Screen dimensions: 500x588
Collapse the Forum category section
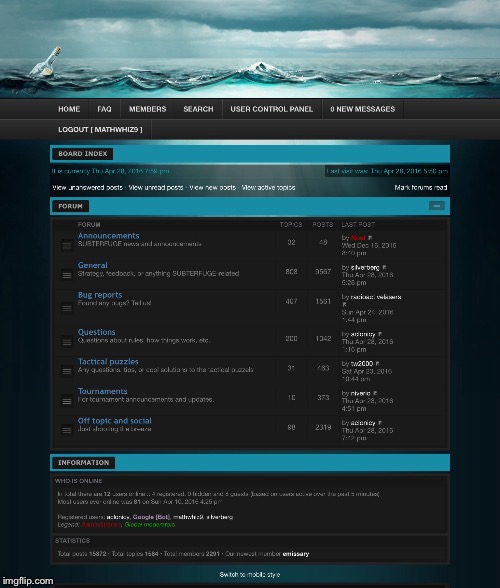tap(437, 206)
